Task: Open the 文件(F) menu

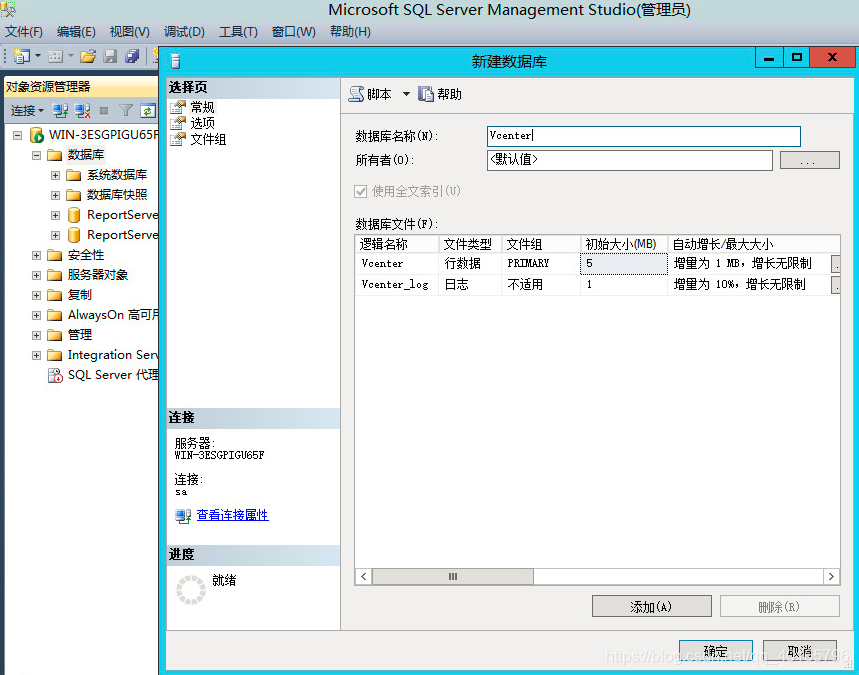Action: tap(24, 32)
